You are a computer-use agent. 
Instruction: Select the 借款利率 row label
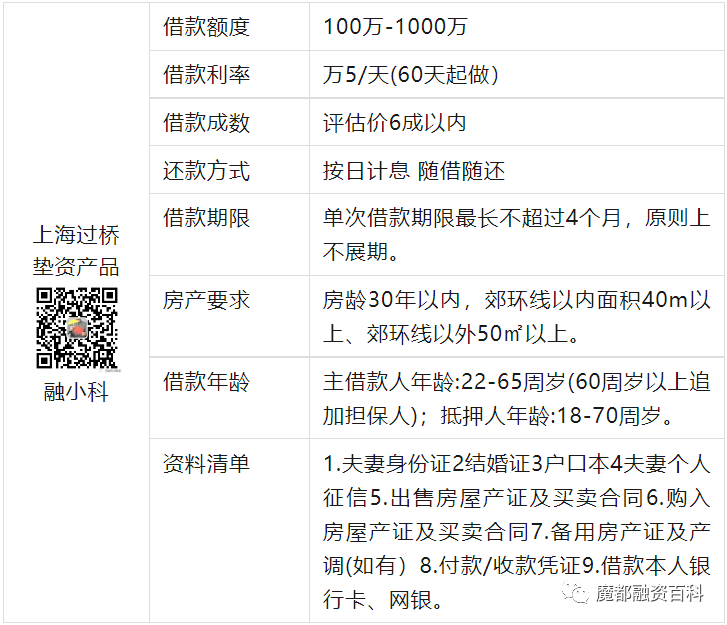pos(206,75)
